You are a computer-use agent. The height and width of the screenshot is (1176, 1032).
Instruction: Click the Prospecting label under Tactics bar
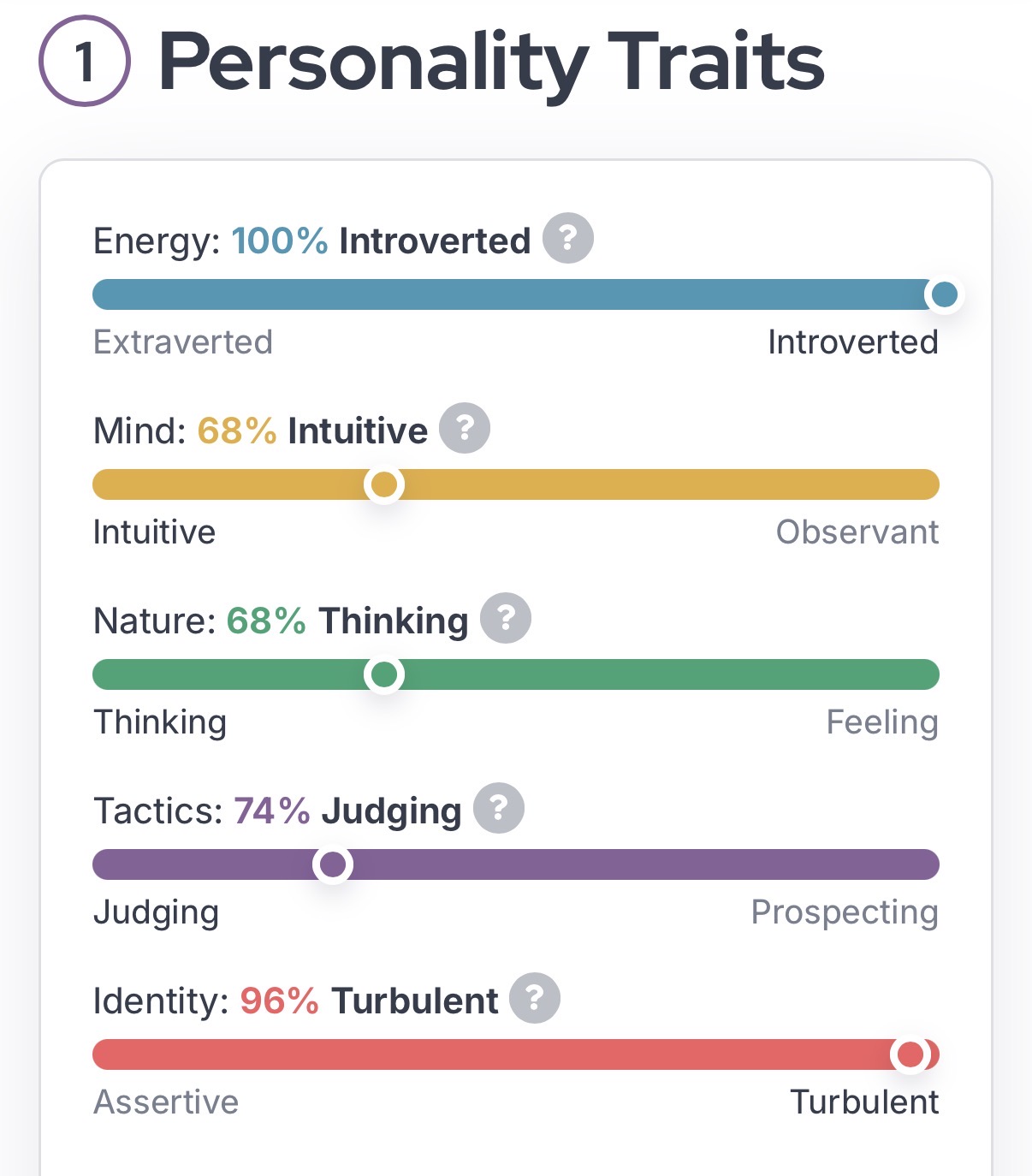pos(844,912)
